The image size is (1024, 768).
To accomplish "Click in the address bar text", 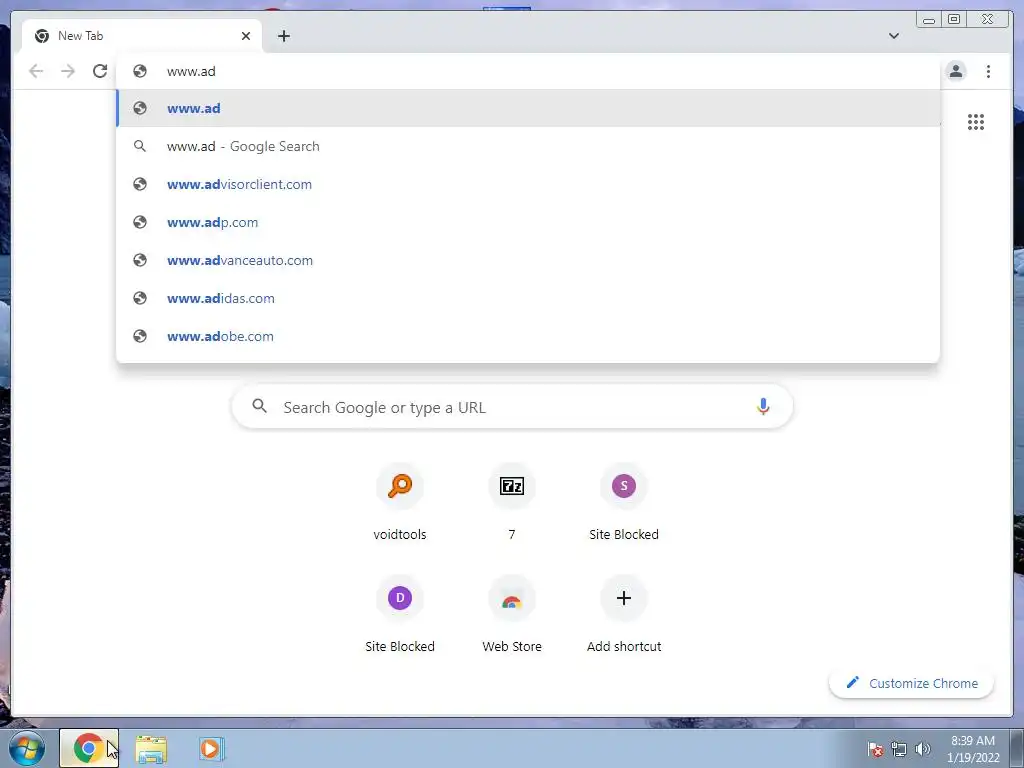I will (191, 71).
